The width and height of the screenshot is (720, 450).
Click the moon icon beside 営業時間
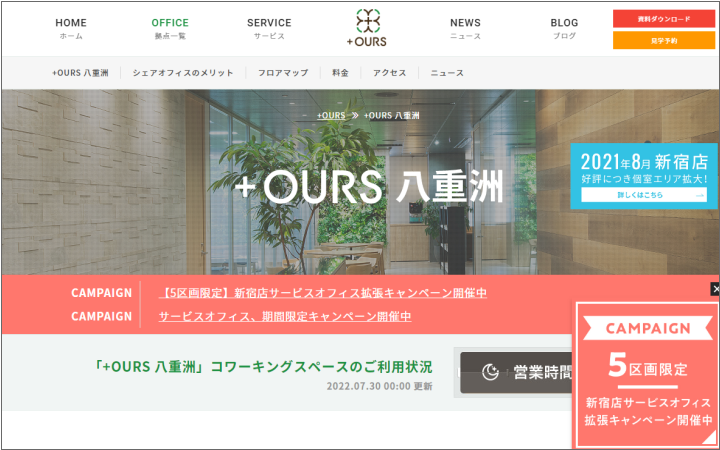[x=490, y=372]
